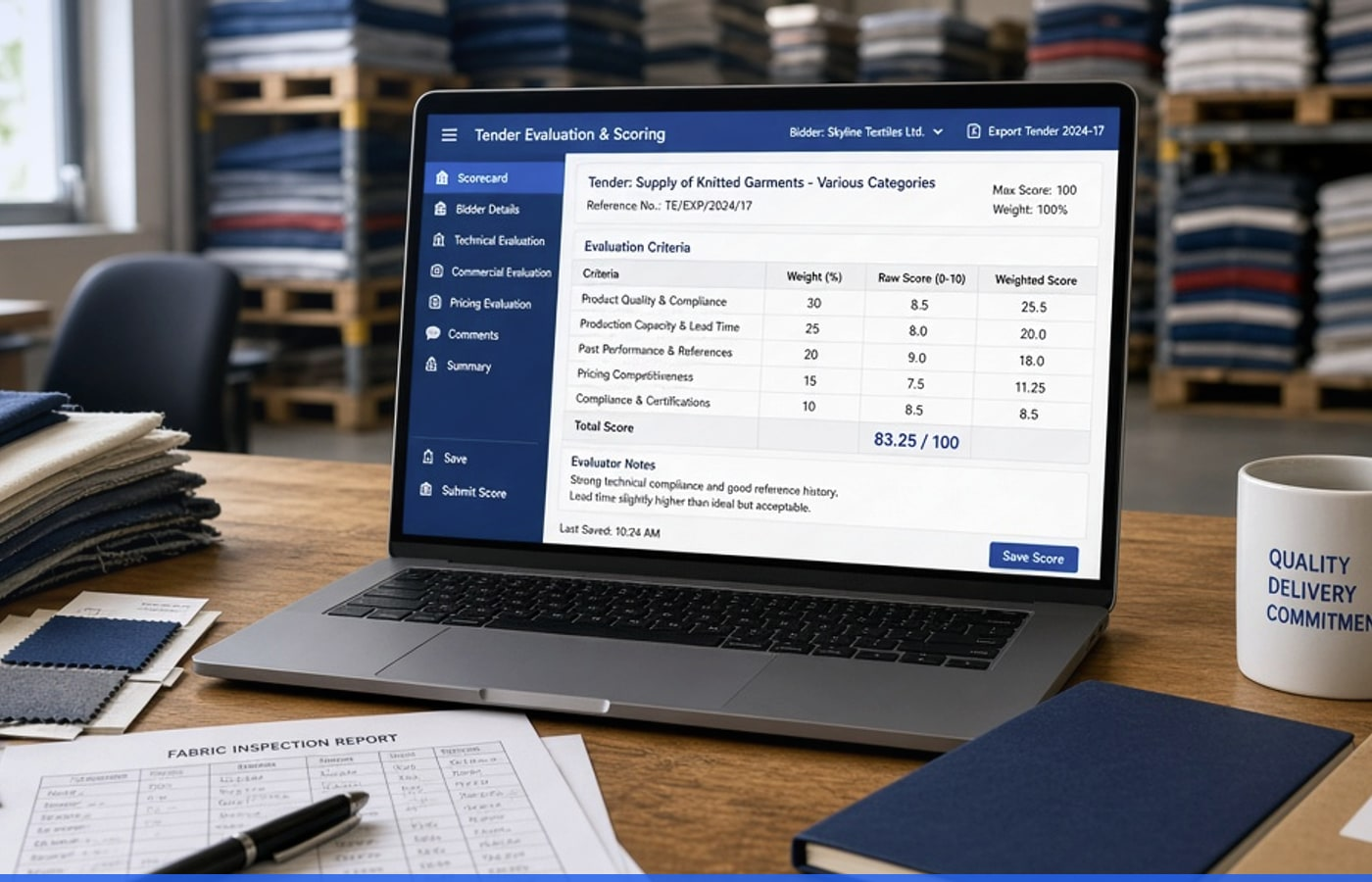
Task: Click the Weight (%) column header
Action: click(x=814, y=276)
